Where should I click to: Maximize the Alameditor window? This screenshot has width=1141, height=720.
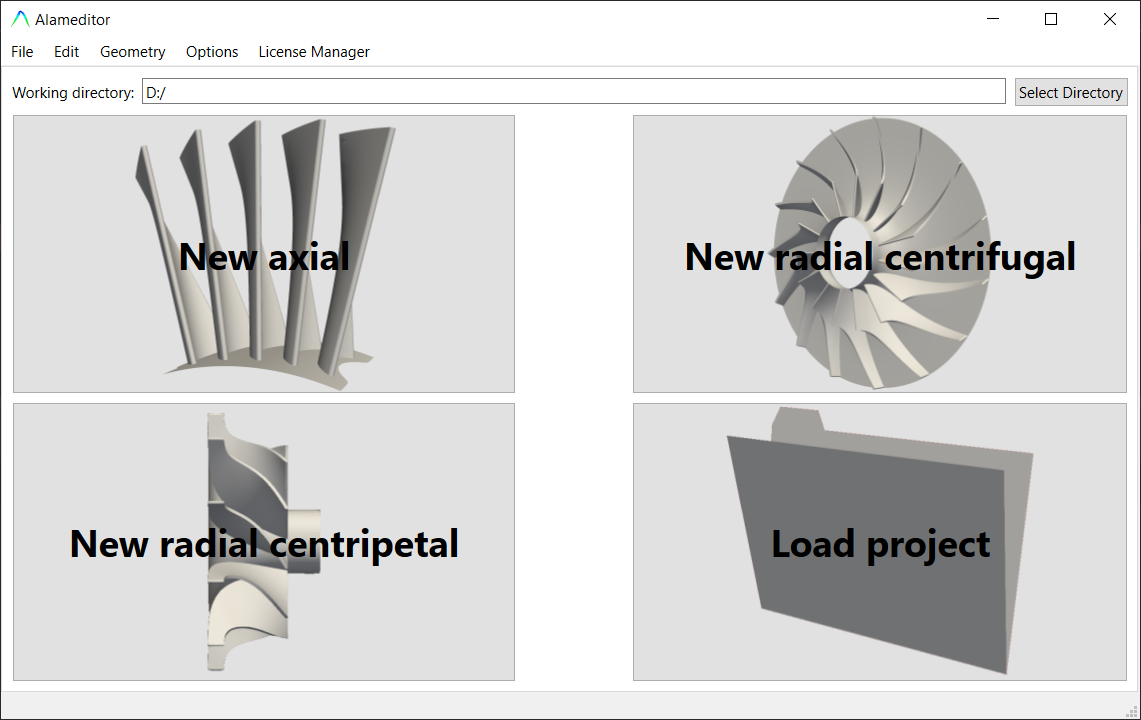tap(1051, 19)
